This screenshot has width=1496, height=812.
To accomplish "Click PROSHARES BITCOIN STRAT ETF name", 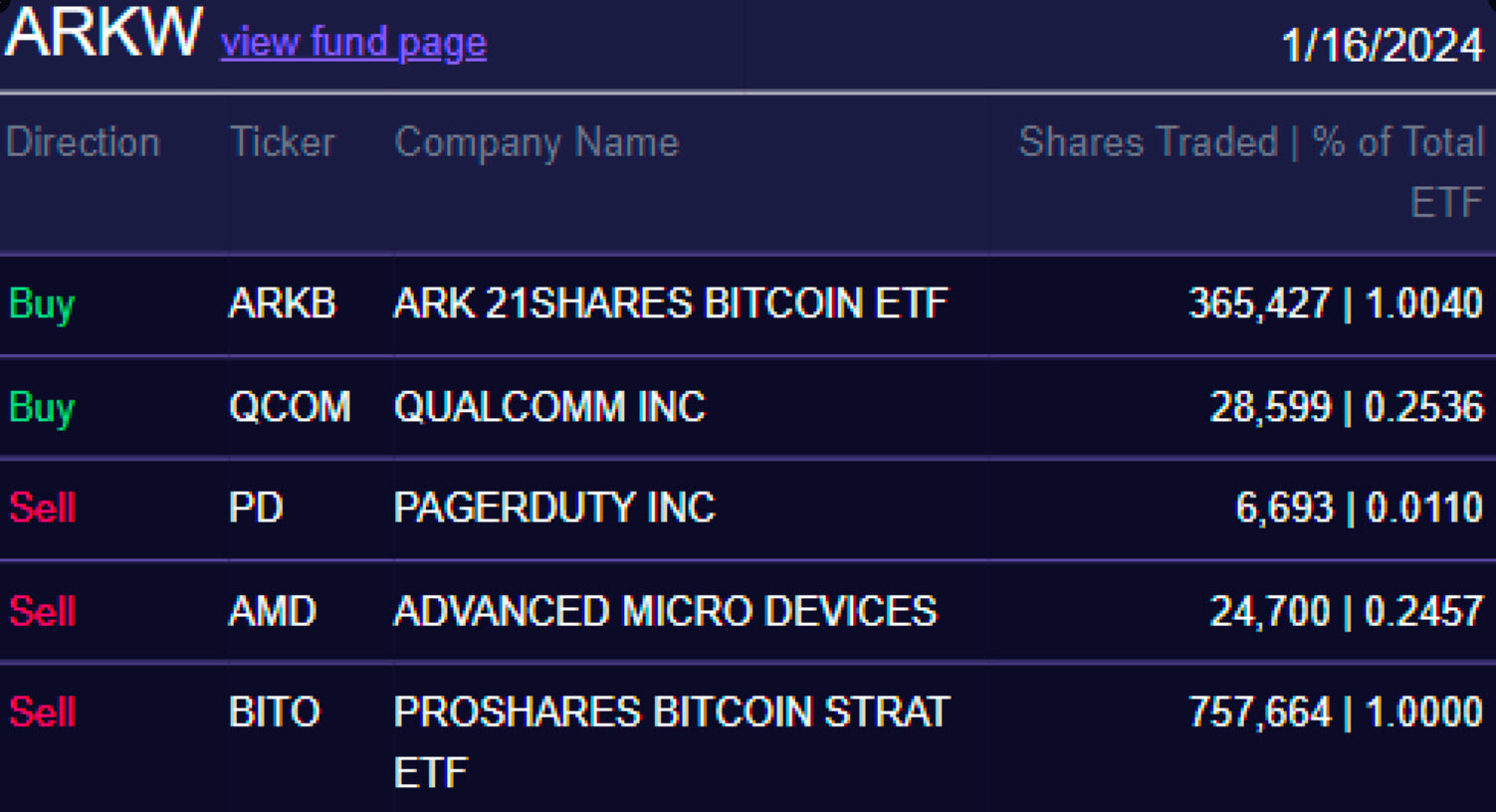I will click(x=672, y=742).
